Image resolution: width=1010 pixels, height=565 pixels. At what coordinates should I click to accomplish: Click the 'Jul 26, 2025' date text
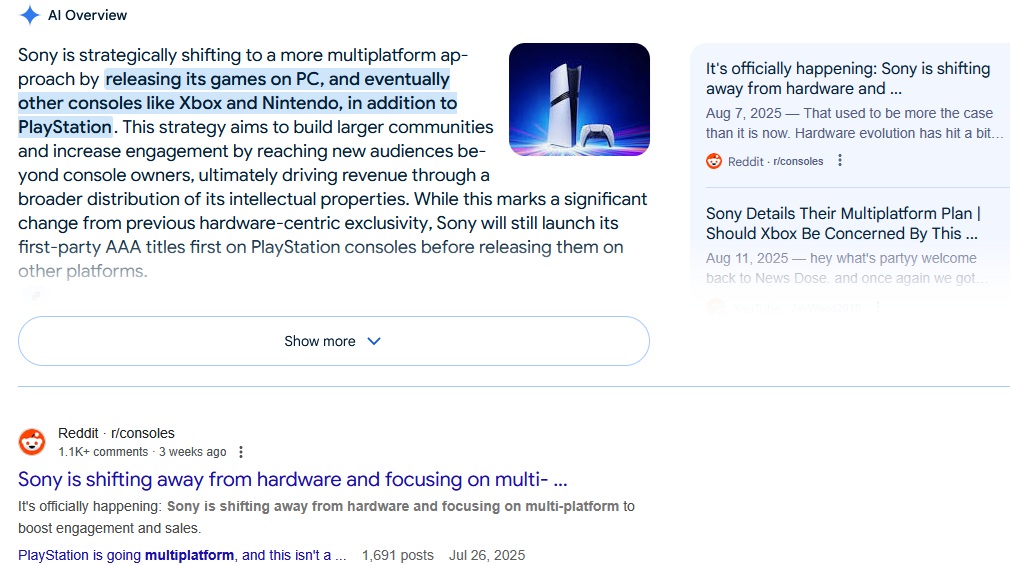487,555
